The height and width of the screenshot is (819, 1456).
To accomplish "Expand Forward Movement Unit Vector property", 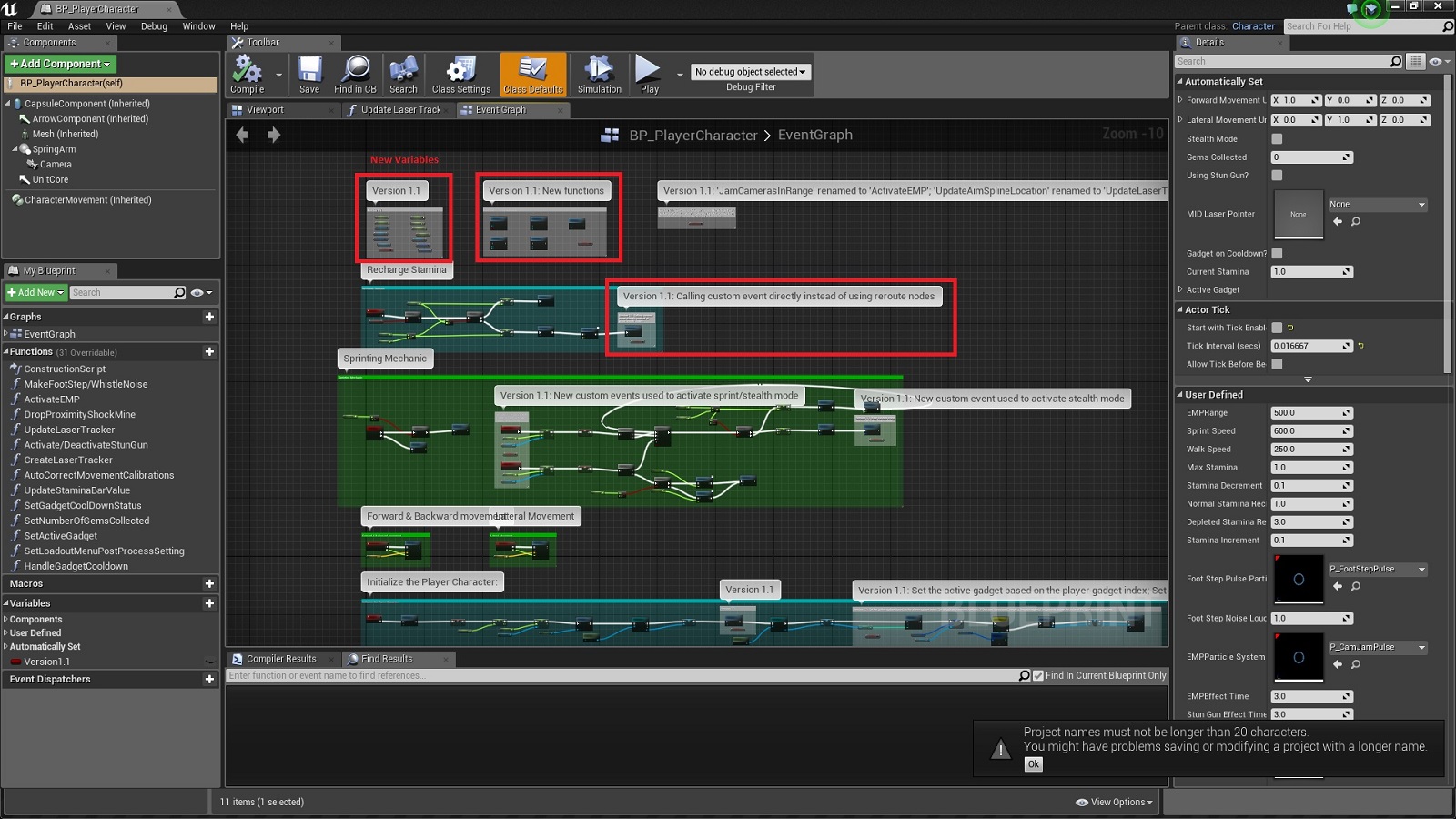I will pyautogui.click(x=1180, y=100).
